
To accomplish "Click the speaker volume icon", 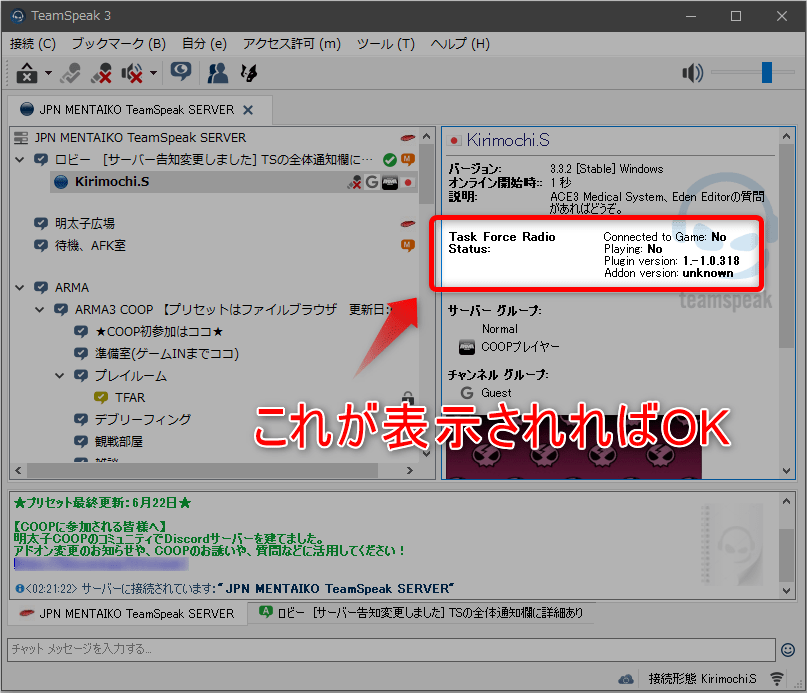I will coord(692,73).
